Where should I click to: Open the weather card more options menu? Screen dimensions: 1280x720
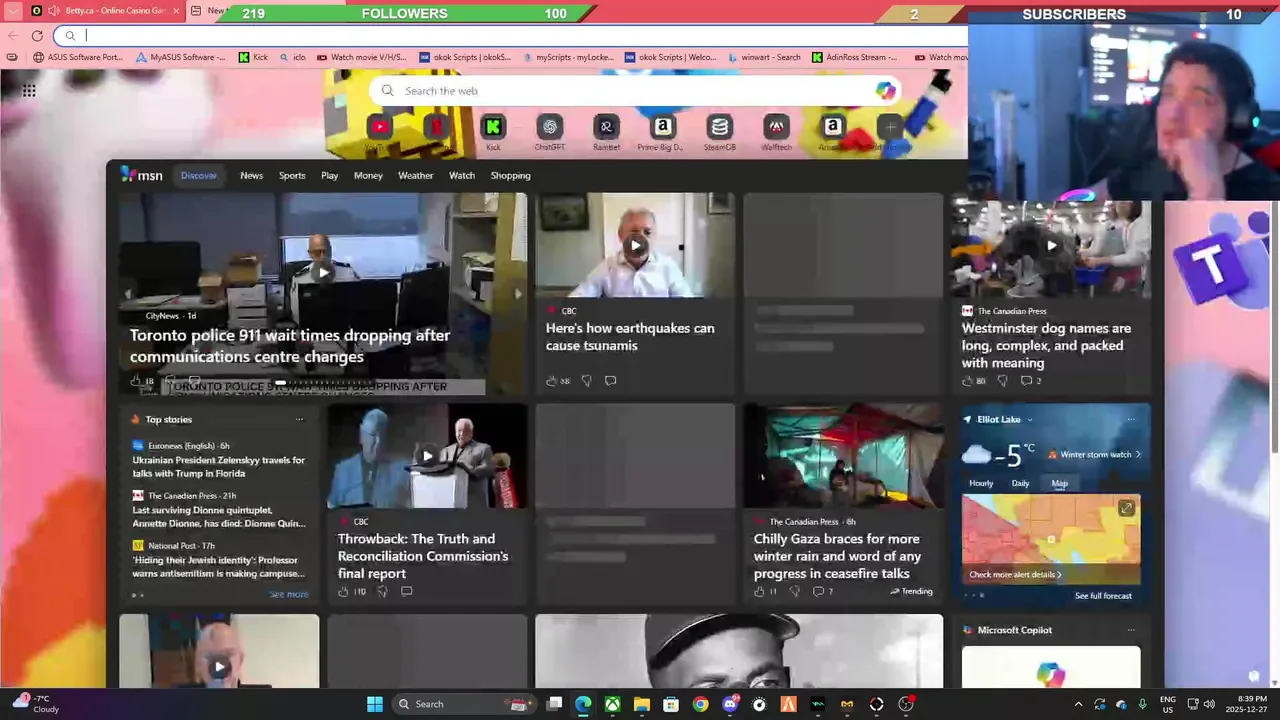click(1131, 420)
